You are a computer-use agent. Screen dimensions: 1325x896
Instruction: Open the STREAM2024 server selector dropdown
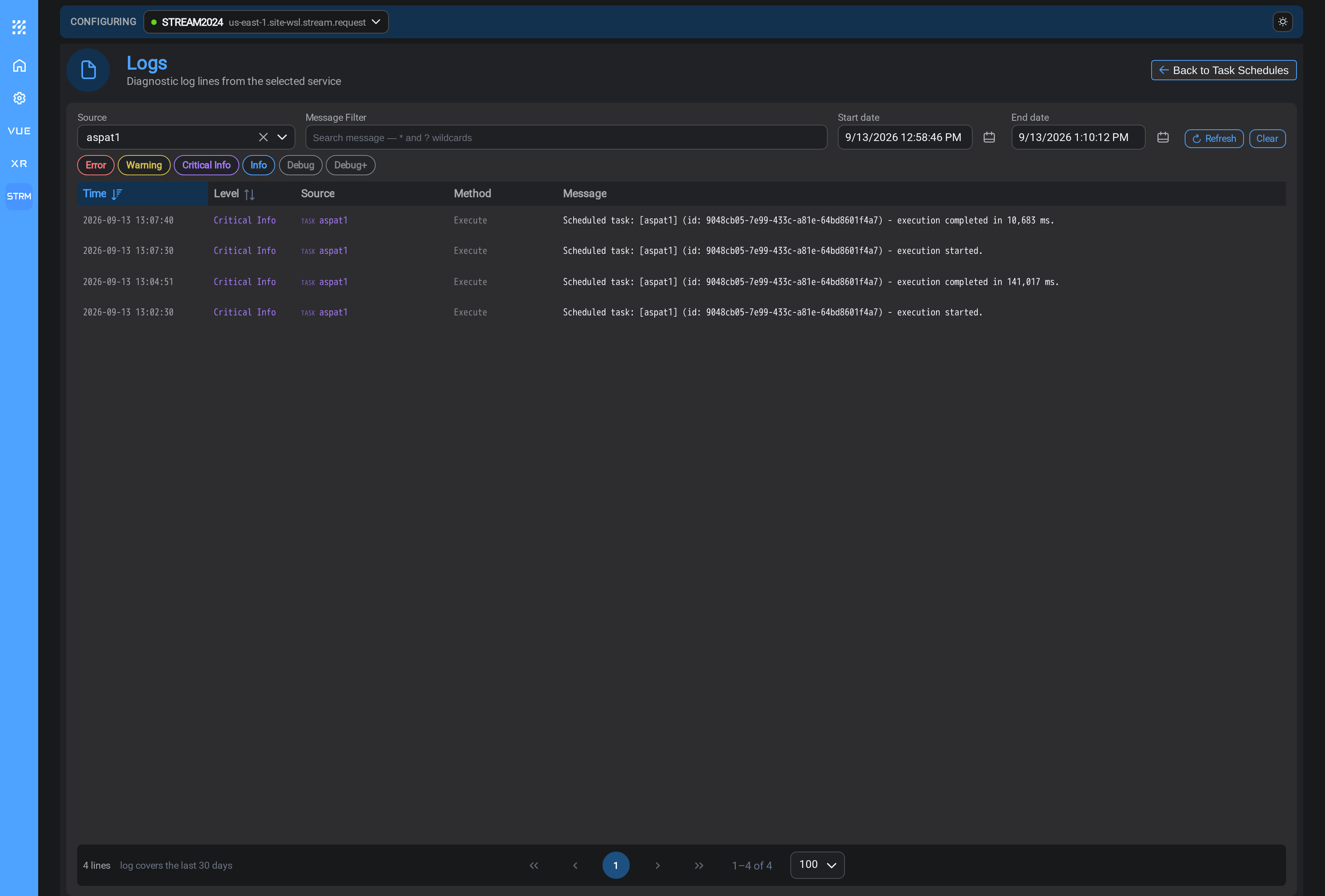pos(266,22)
